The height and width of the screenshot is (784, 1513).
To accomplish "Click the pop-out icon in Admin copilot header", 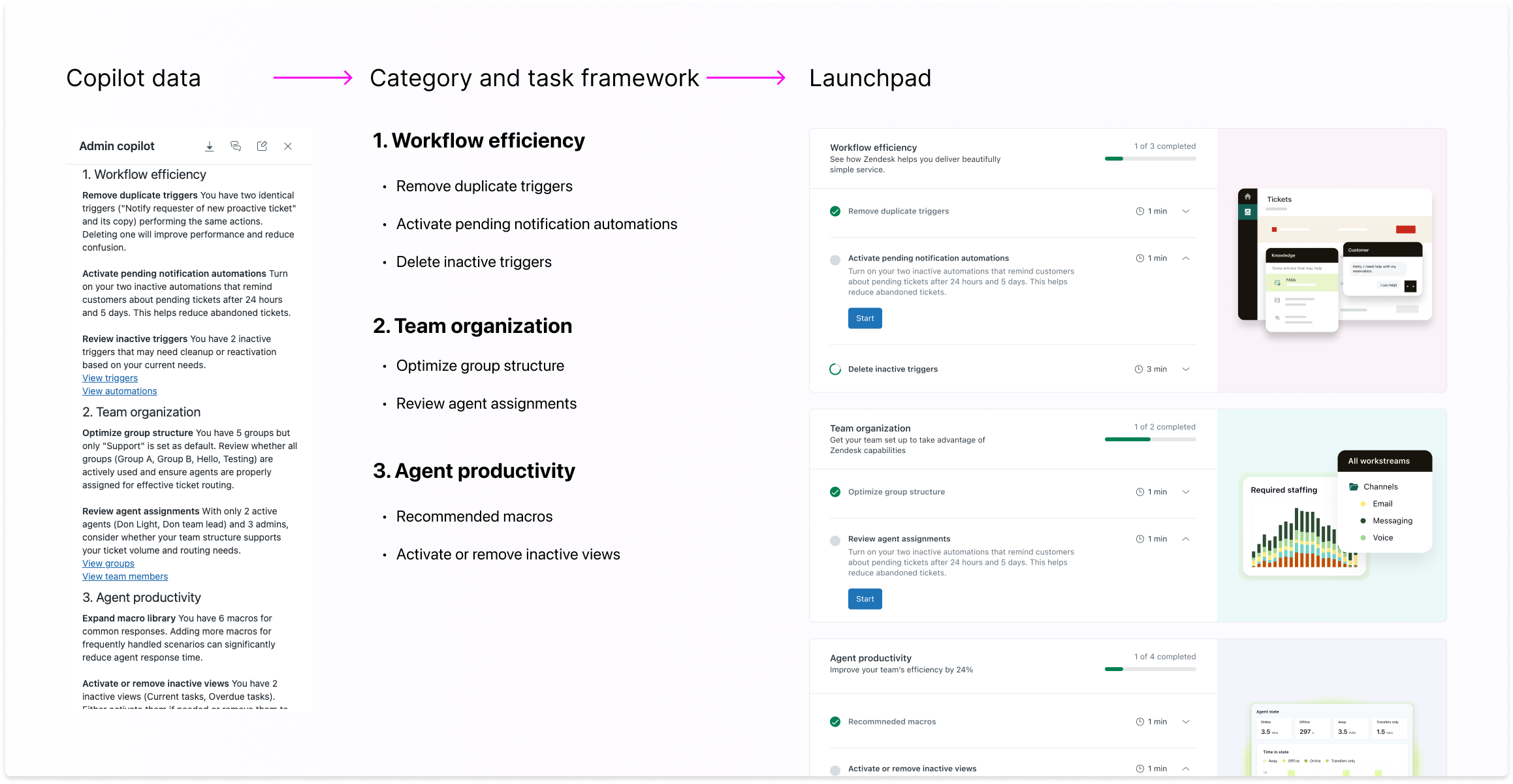I will (262, 146).
